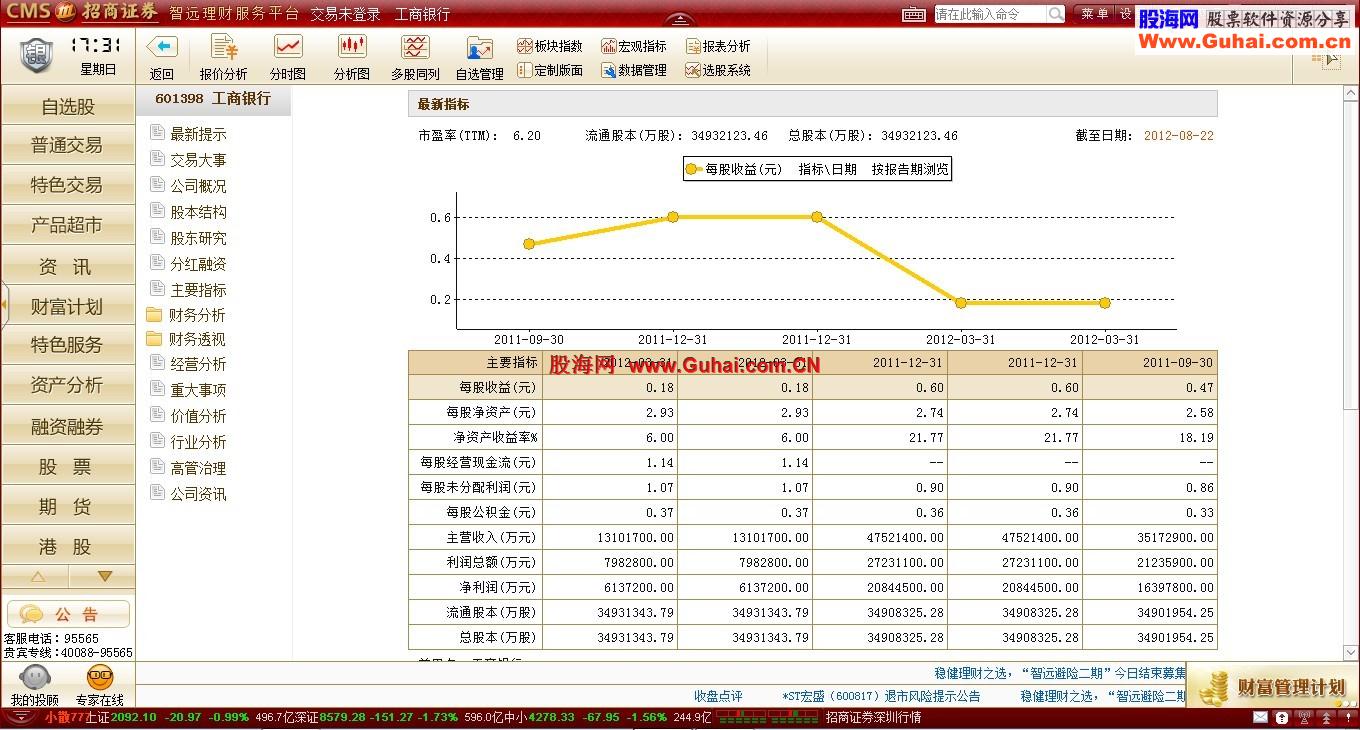The image size is (1360, 730).
Task: Open 经营分析 in info tree
Action: click(x=198, y=364)
